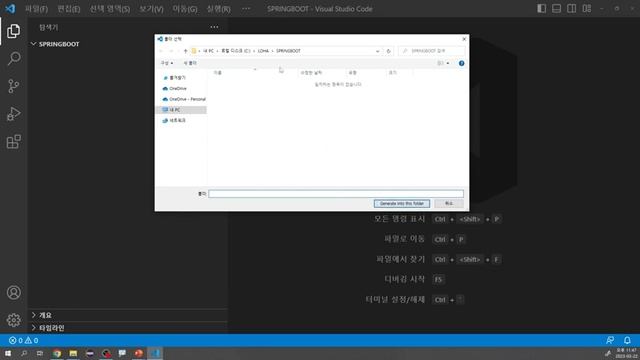640x360 pixels.
Task: Open the overflow ellipsis in menu bar
Action: 246,9
